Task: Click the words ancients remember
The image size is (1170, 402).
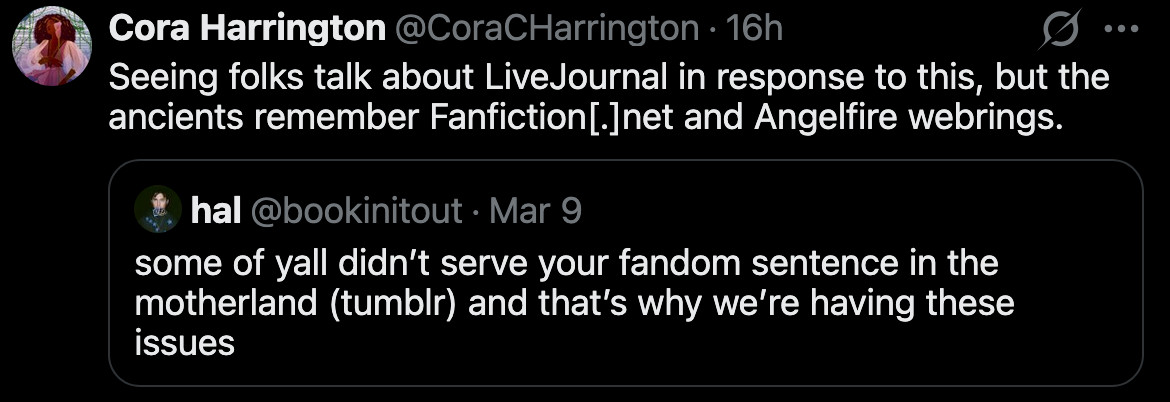Action: click(x=265, y=118)
